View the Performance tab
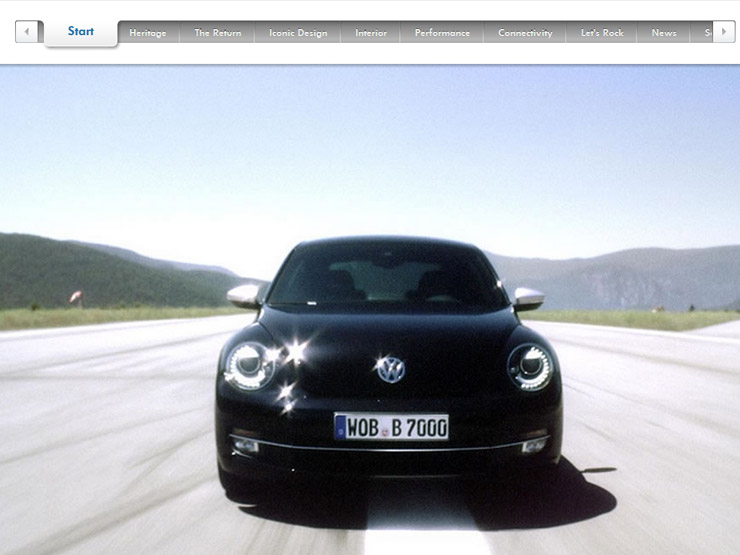Screen dimensions: 740x555 tap(442, 33)
